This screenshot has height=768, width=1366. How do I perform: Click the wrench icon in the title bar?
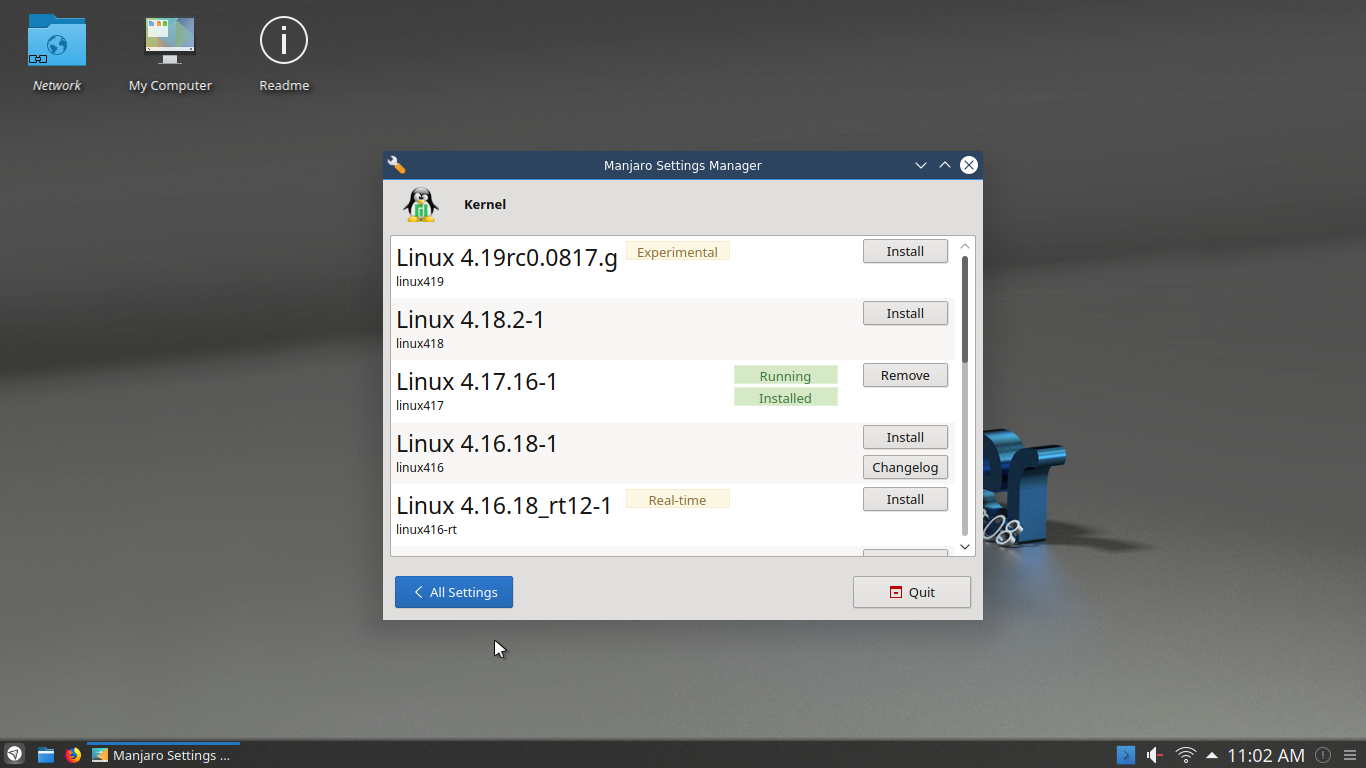point(396,165)
